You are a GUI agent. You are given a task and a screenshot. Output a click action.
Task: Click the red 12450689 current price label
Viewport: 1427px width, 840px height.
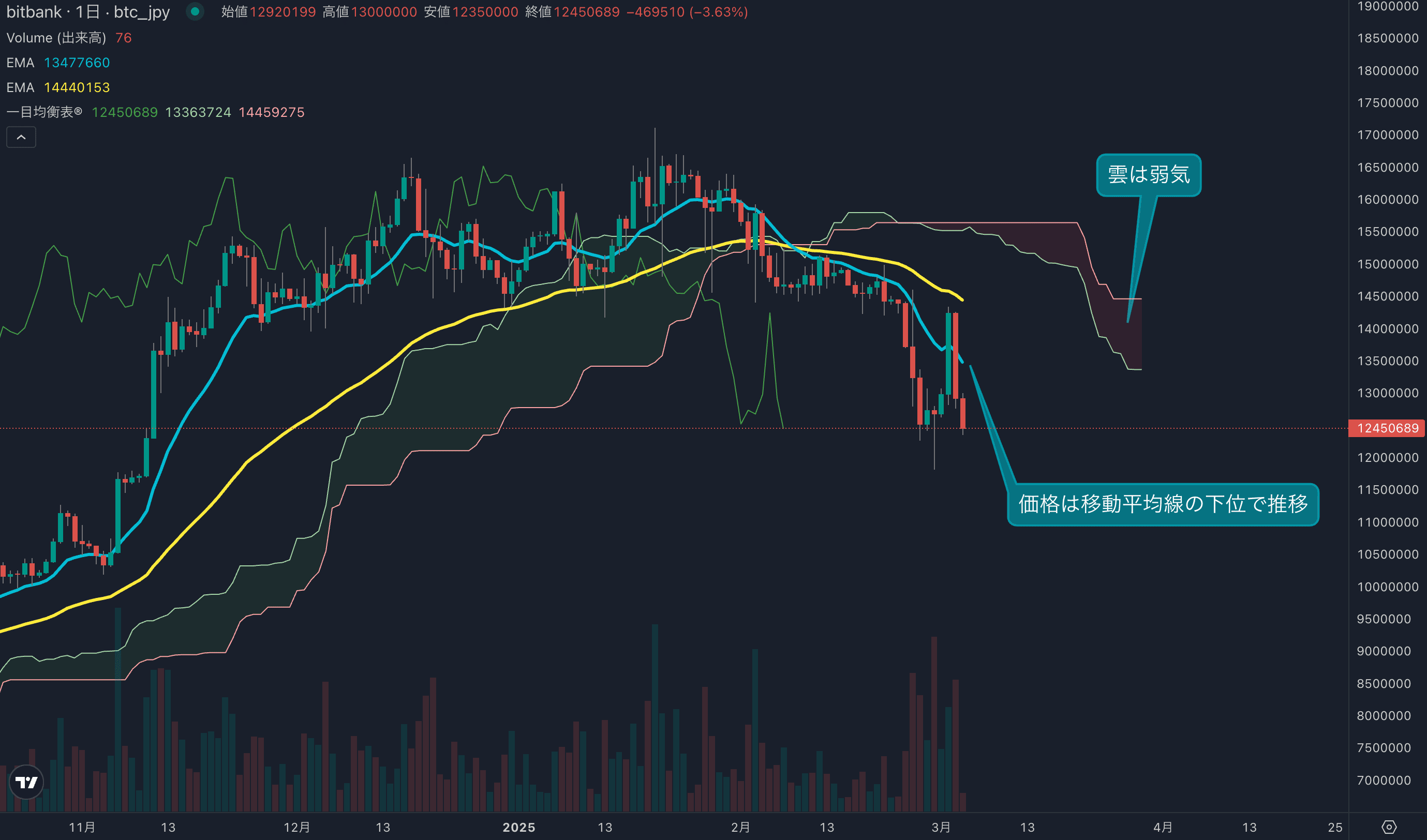click(1387, 428)
